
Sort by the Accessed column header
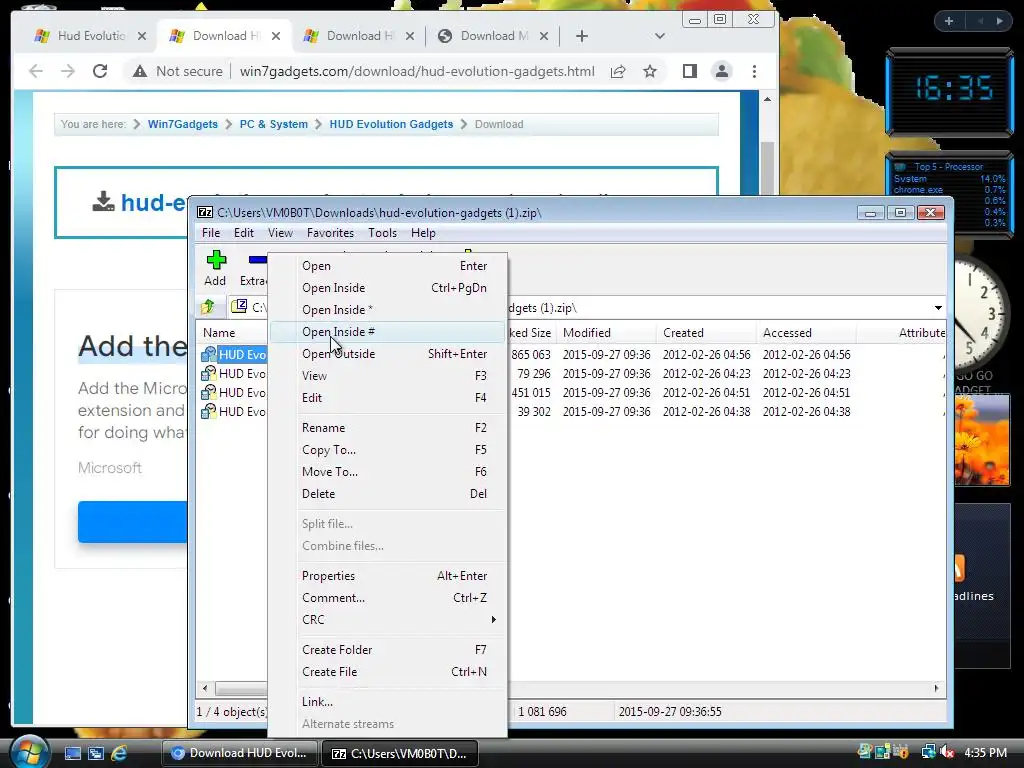[806, 332]
